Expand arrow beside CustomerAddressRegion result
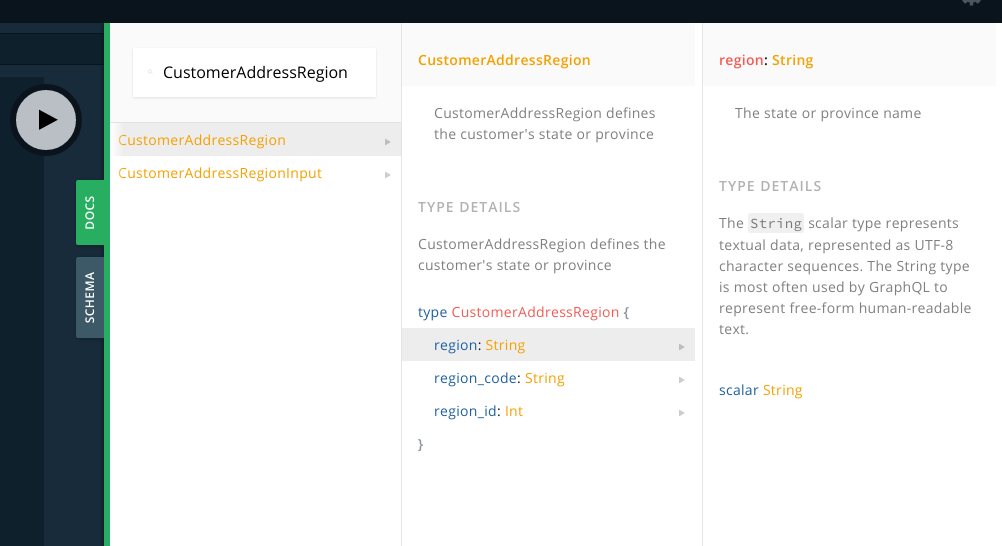Viewport: 1002px width, 546px height. 387,141
